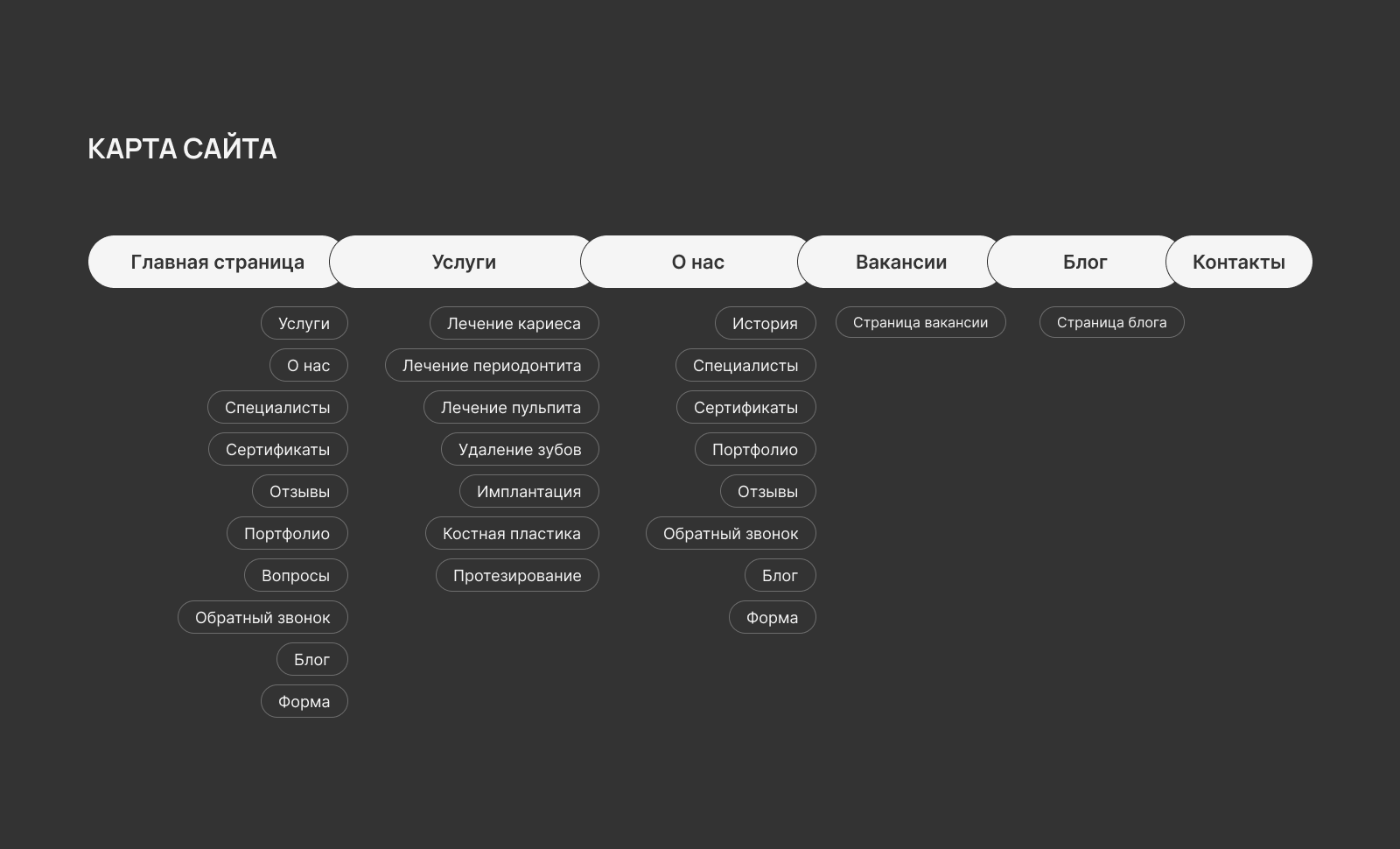
Task: Click the large Услуги header pill
Action: click(464, 262)
